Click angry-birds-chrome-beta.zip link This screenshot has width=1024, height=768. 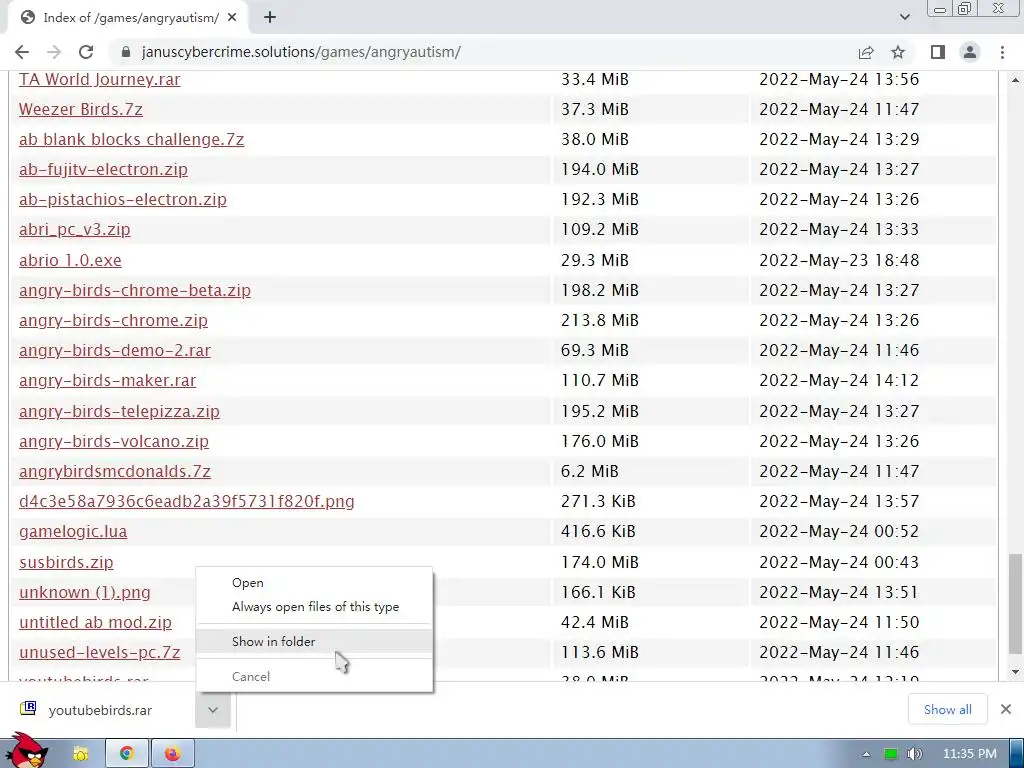click(x=135, y=290)
